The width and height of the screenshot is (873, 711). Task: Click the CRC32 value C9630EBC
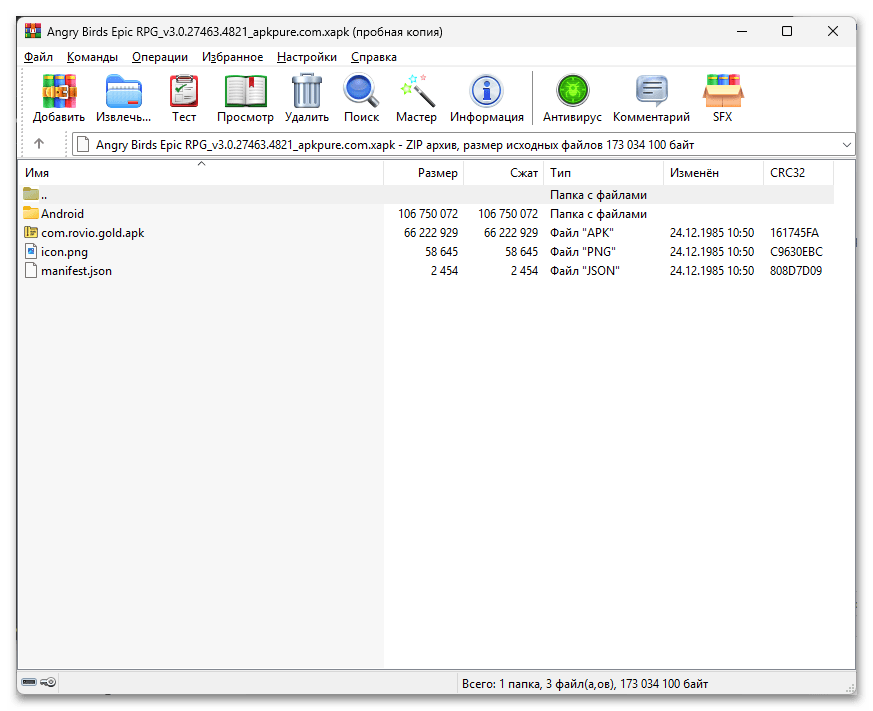coord(796,252)
